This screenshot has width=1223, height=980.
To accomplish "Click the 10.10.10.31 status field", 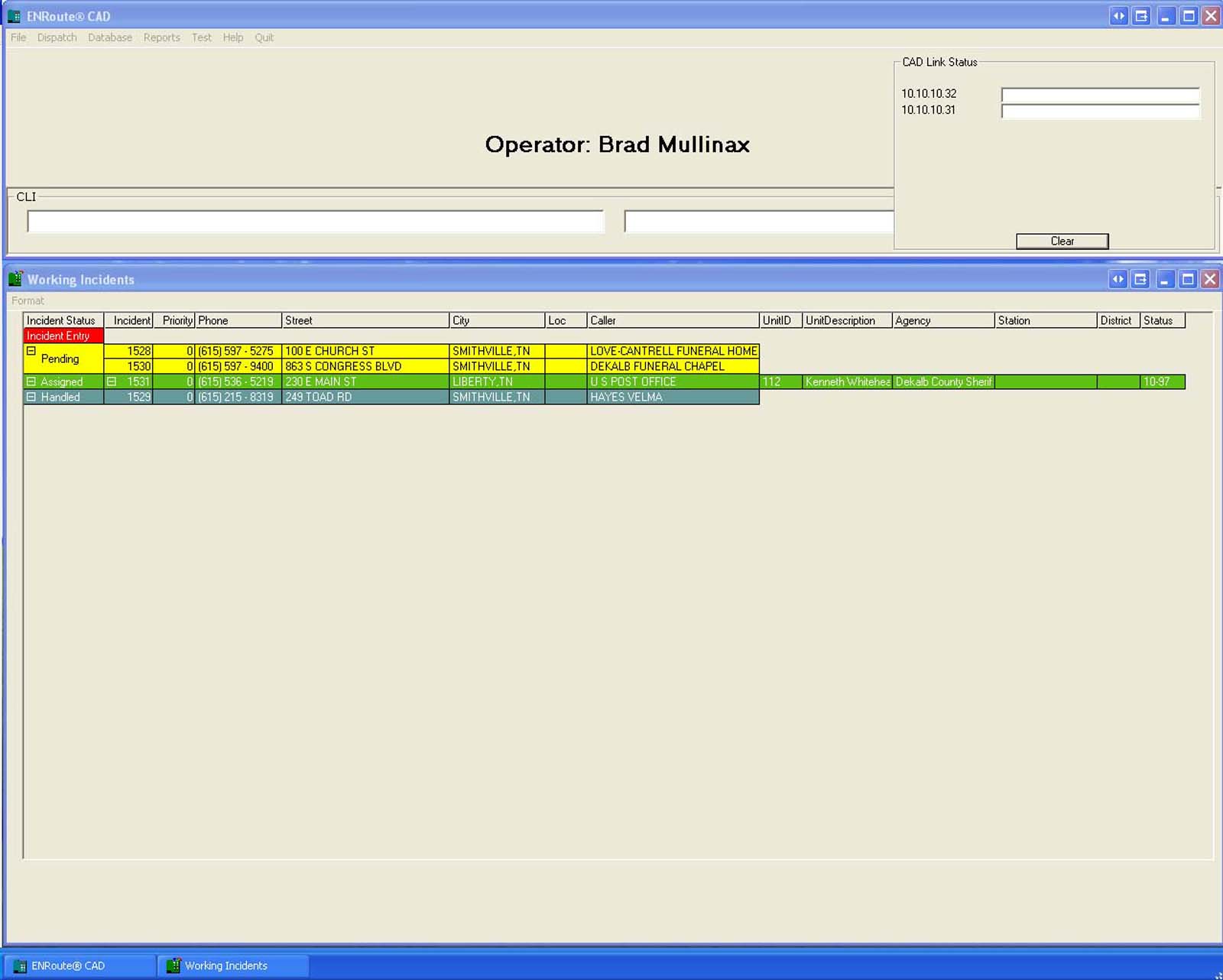I will tap(1101, 112).
